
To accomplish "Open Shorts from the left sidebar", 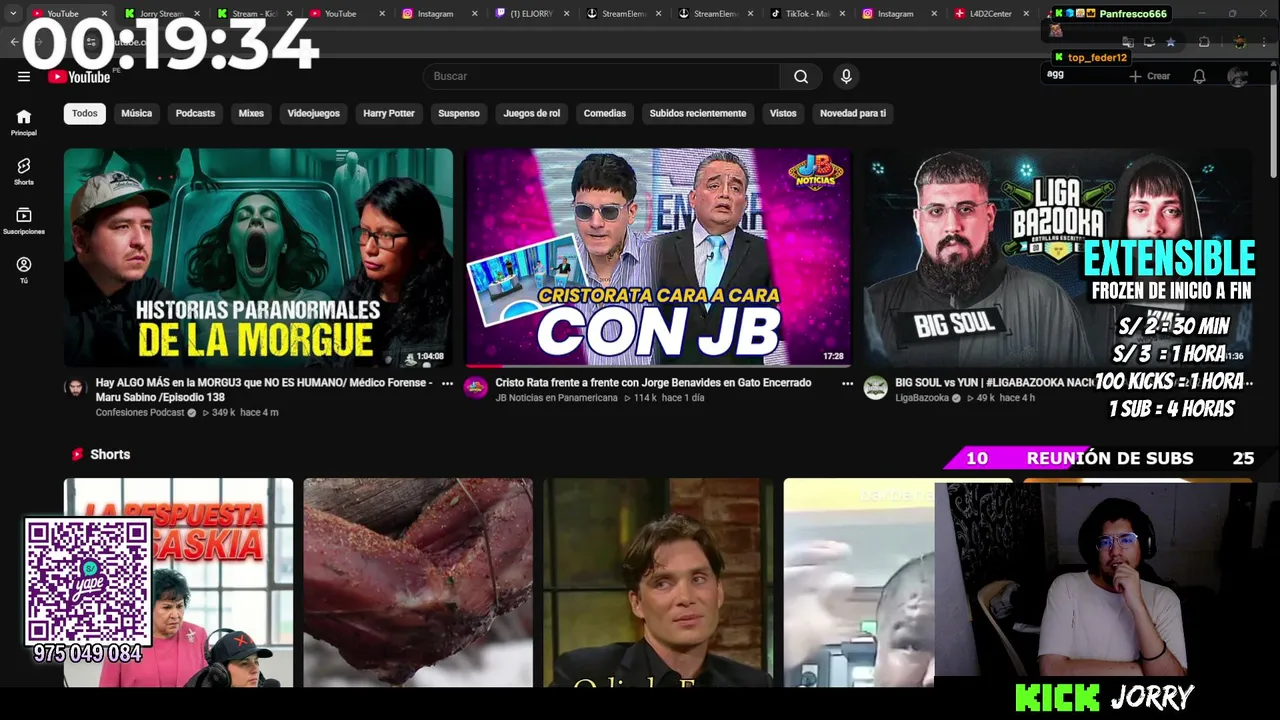I will tap(24, 171).
